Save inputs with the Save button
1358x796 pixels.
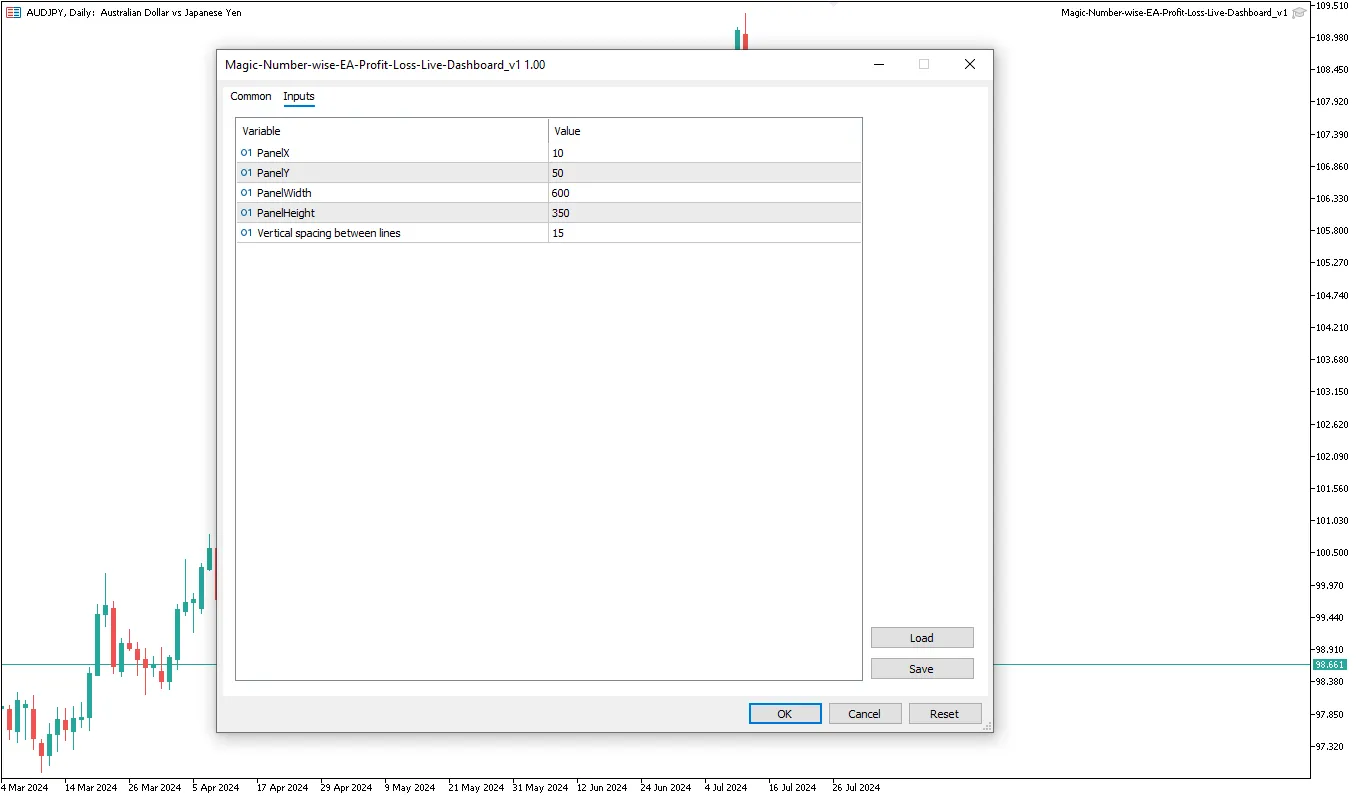pyautogui.click(x=922, y=669)
